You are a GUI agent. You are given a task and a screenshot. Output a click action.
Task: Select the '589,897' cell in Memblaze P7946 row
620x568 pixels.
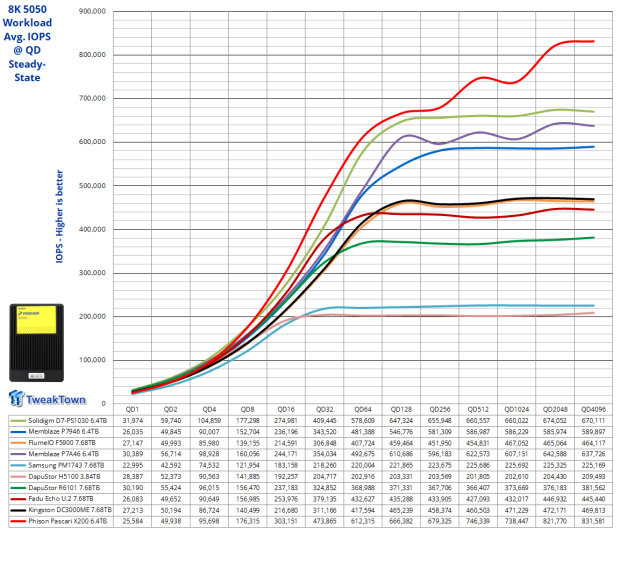tap(593, 432)
